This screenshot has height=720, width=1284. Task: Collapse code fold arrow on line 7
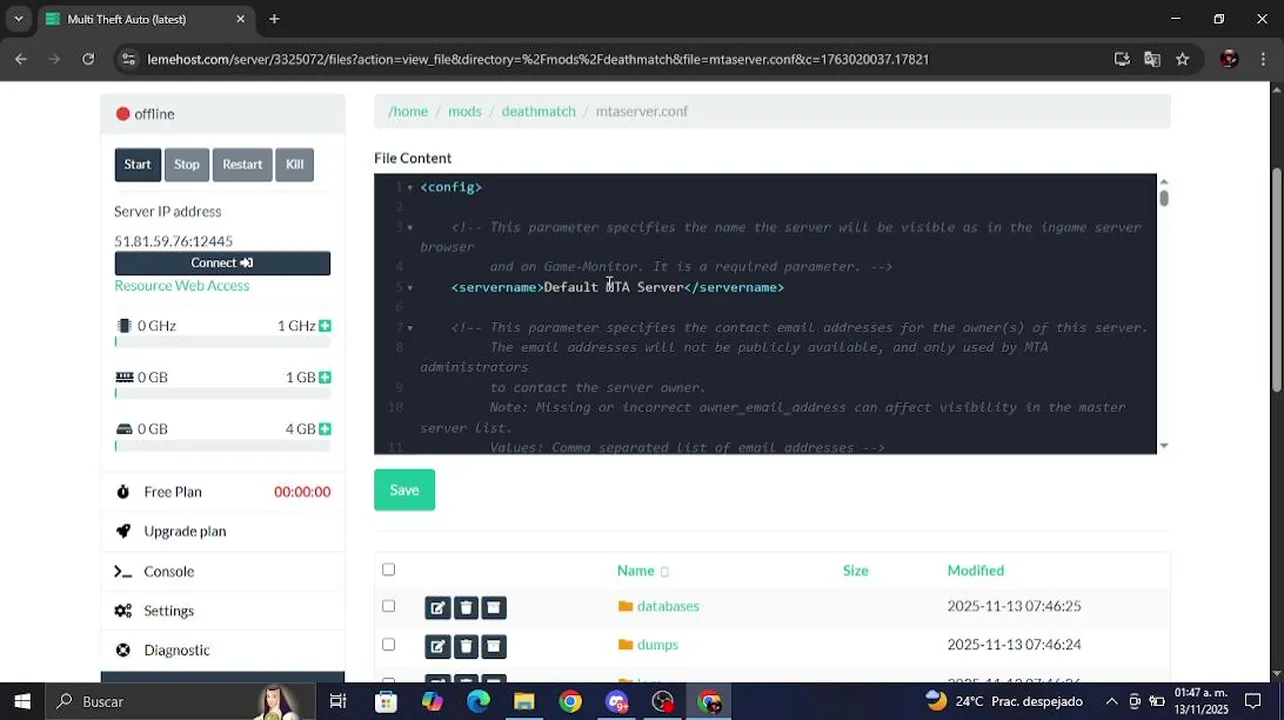click(x=410, y=328)
